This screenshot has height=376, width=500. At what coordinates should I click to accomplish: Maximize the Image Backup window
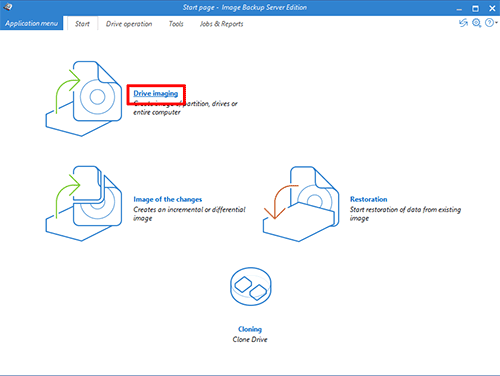click(x=475, y=8)
